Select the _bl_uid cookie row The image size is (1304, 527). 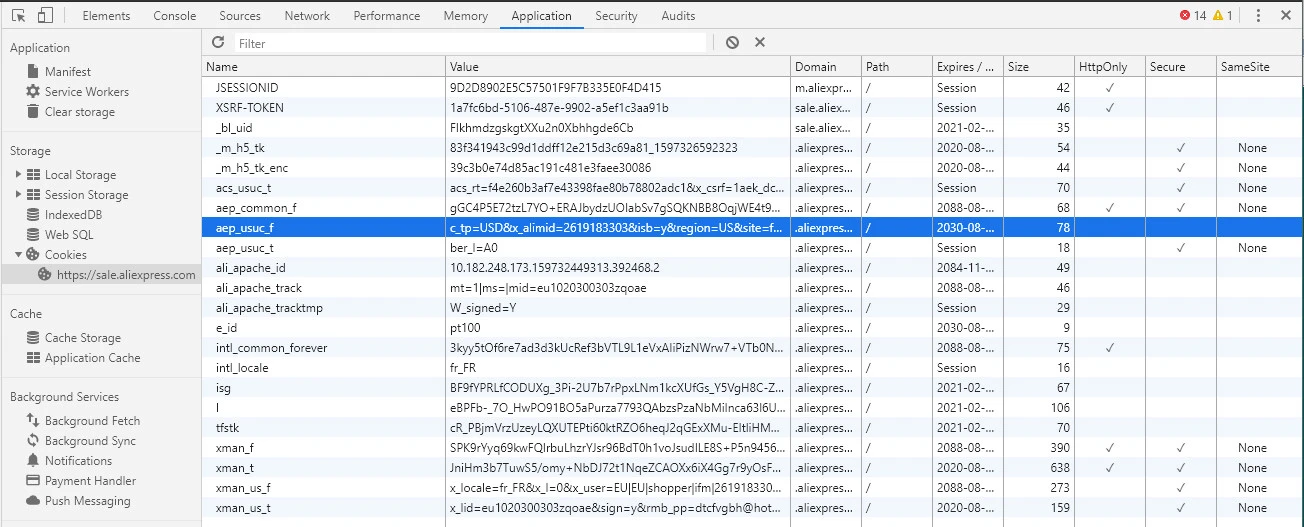tap(753, 128)
